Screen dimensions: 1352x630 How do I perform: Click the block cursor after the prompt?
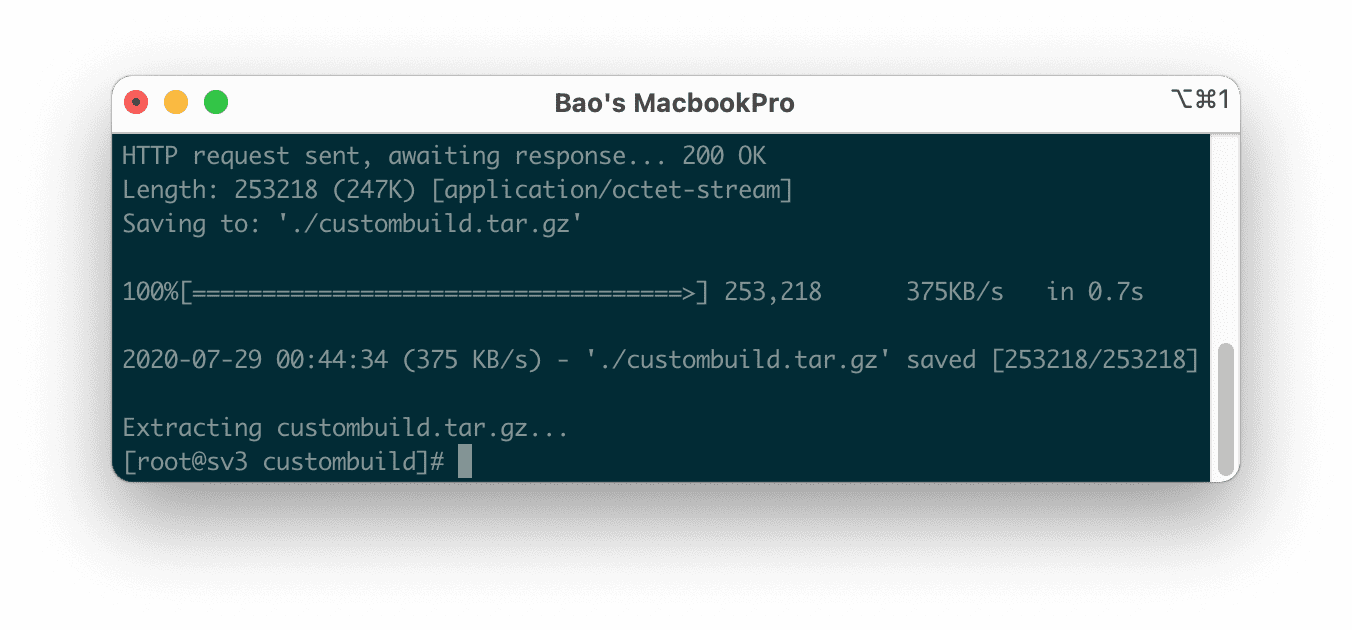click(x=465, y=461)
